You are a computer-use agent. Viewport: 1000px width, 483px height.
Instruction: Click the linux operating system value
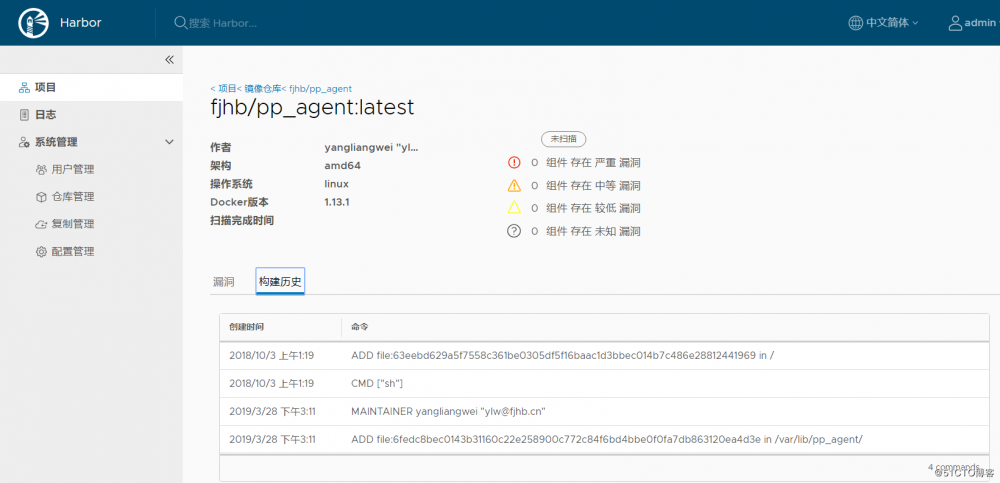point(336,184)
